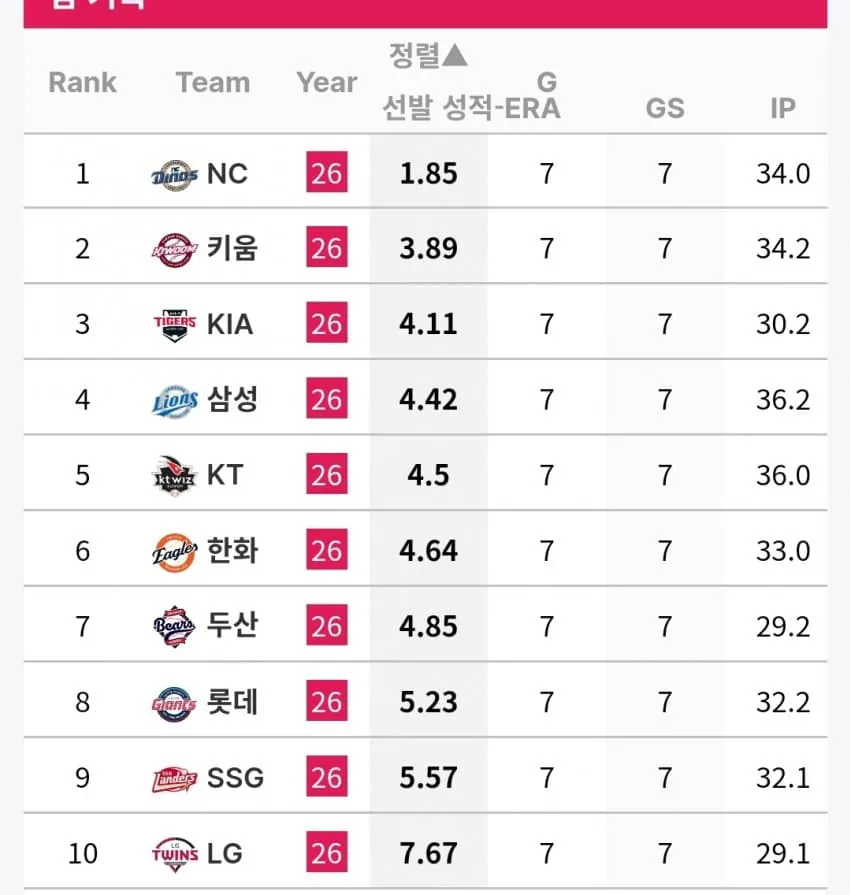The image size is (850, 895).
Task: Click the SSG Landers team logo
Action: pyautogui.click(x=175, y=778)
